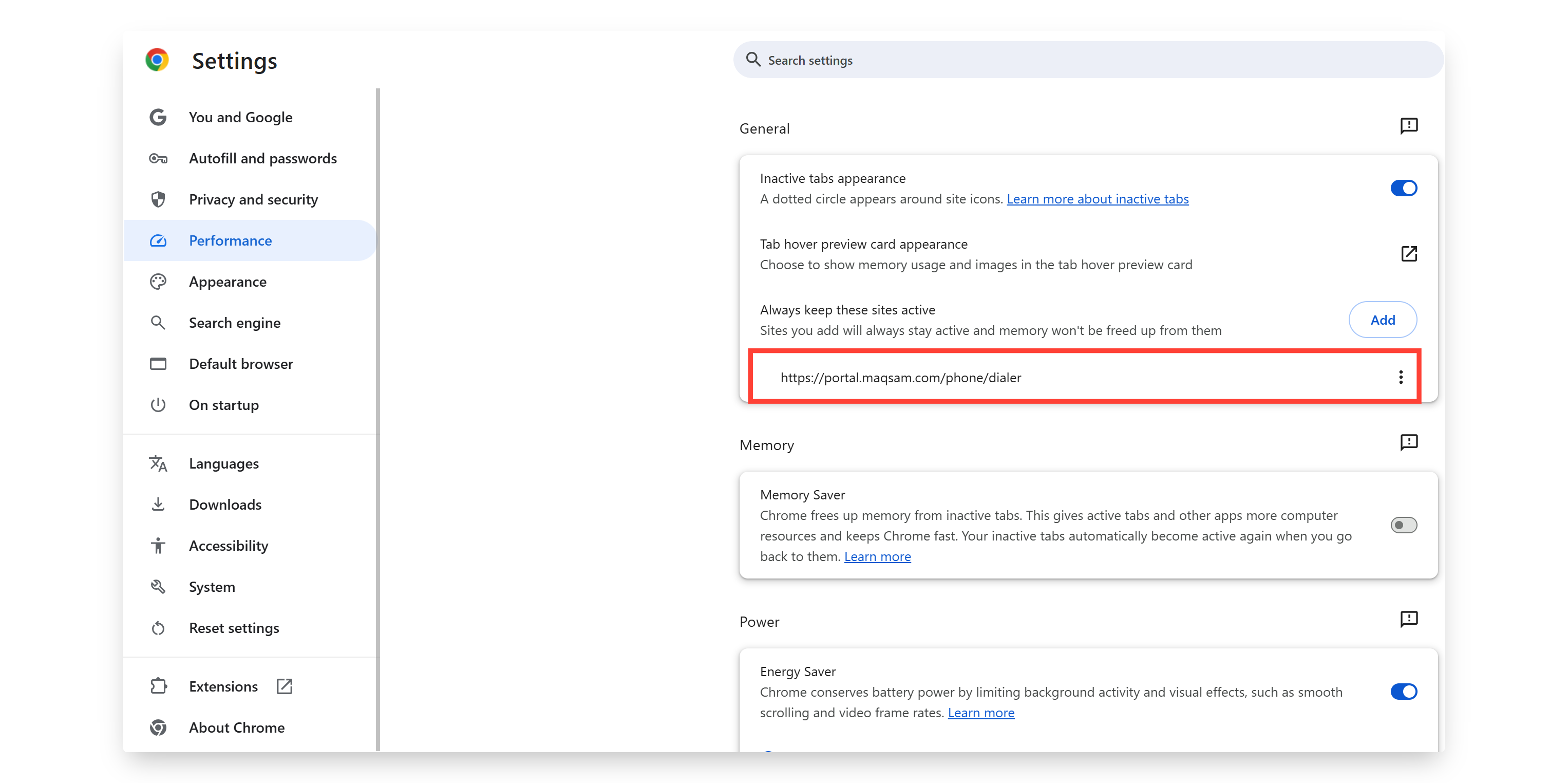Click the power icon for On startup
Image resolution: width=1568 pixels, height=783 pixels.
click(158, 405)
